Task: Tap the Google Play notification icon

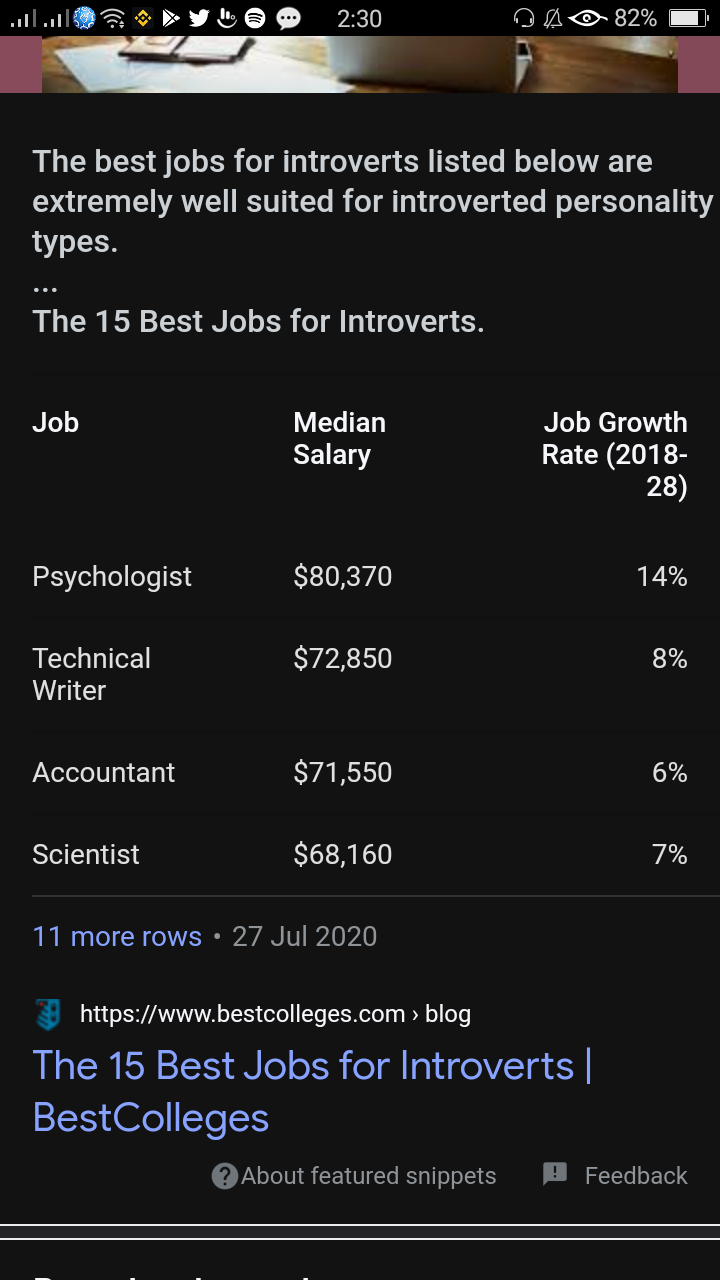Action: click(x=170, y=18)
